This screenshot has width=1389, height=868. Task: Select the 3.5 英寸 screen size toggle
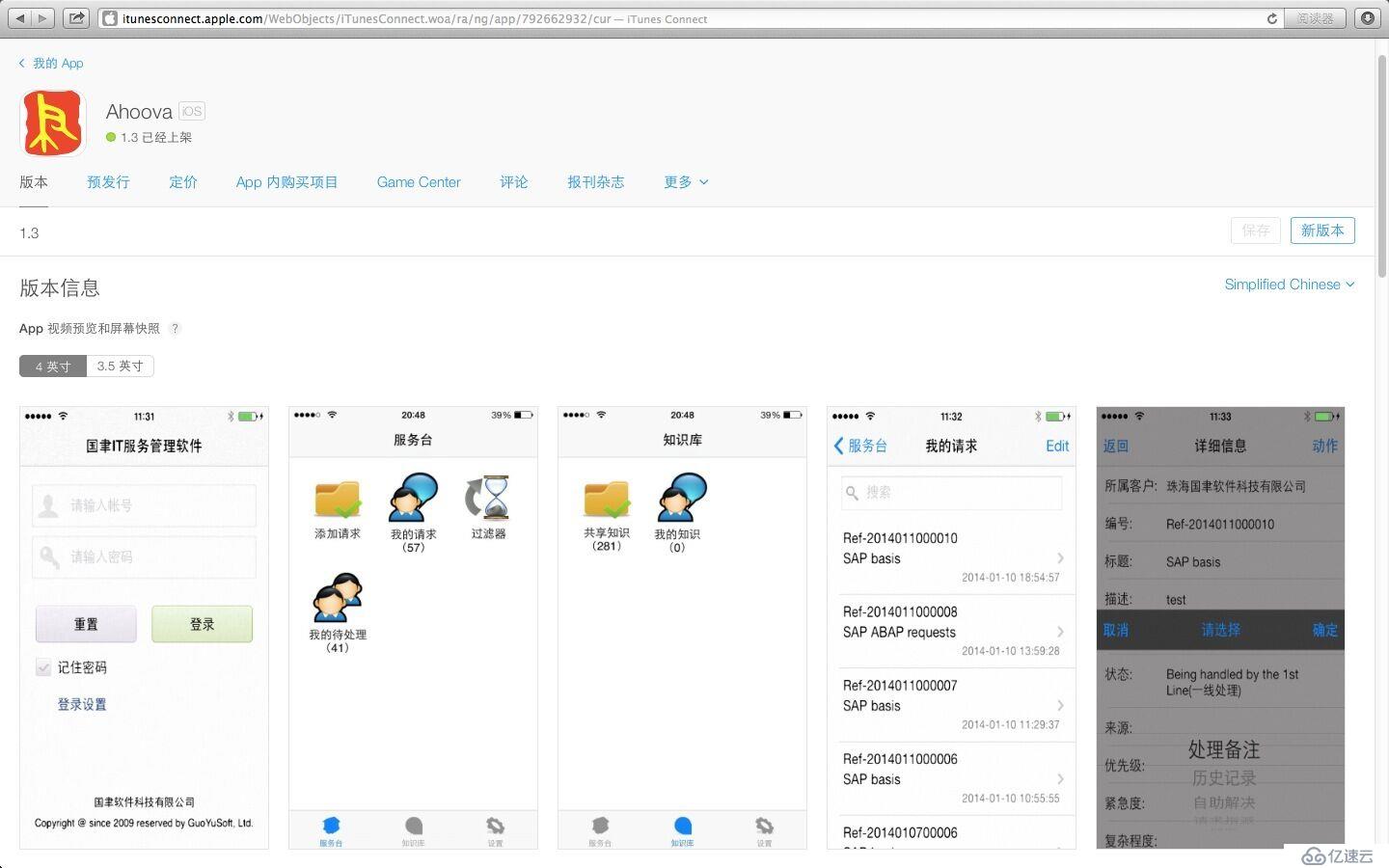click(121, 366)
